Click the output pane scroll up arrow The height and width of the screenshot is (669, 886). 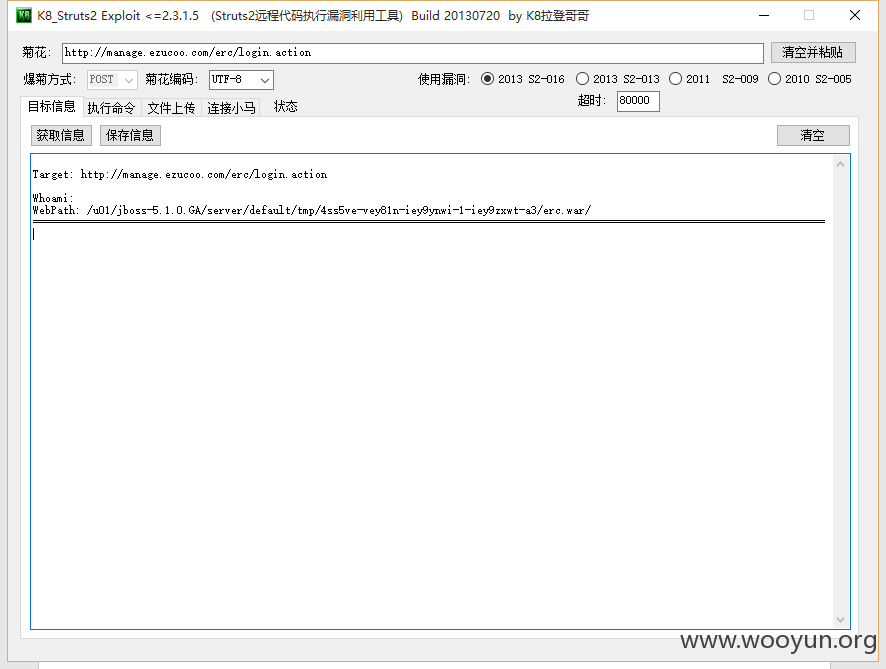[840, 164]
